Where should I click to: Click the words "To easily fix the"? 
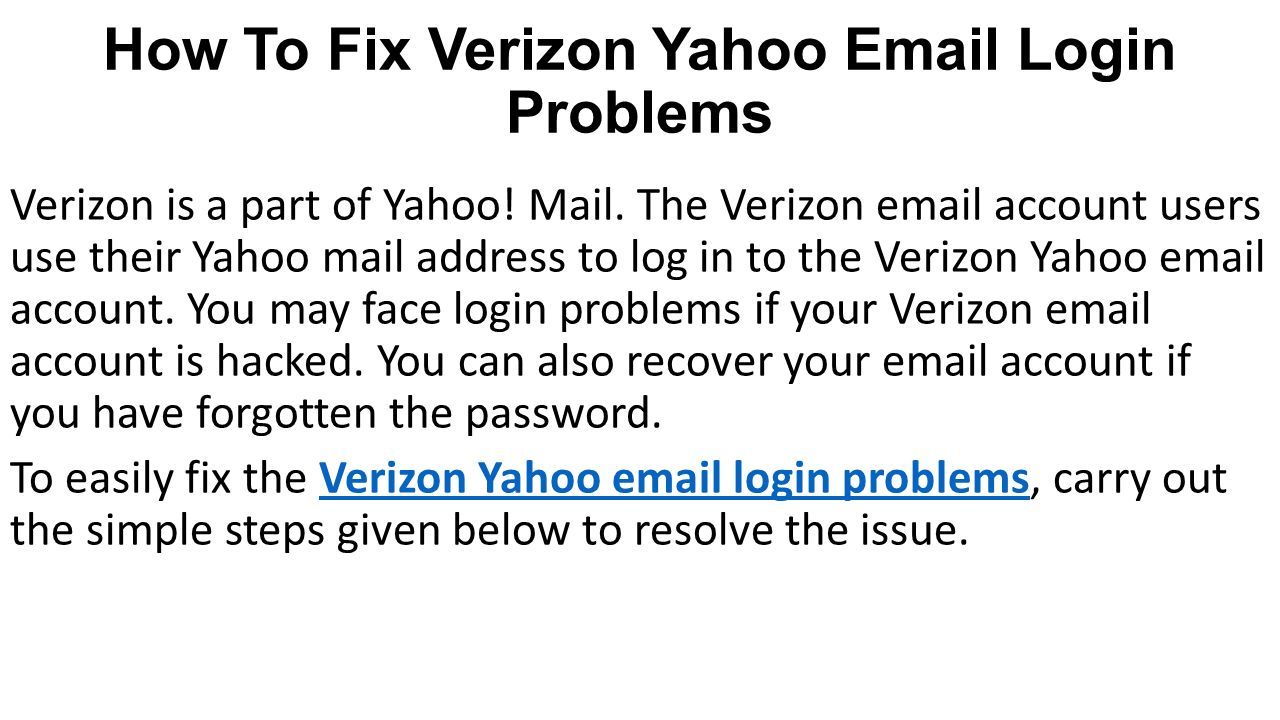click(158, 481)
